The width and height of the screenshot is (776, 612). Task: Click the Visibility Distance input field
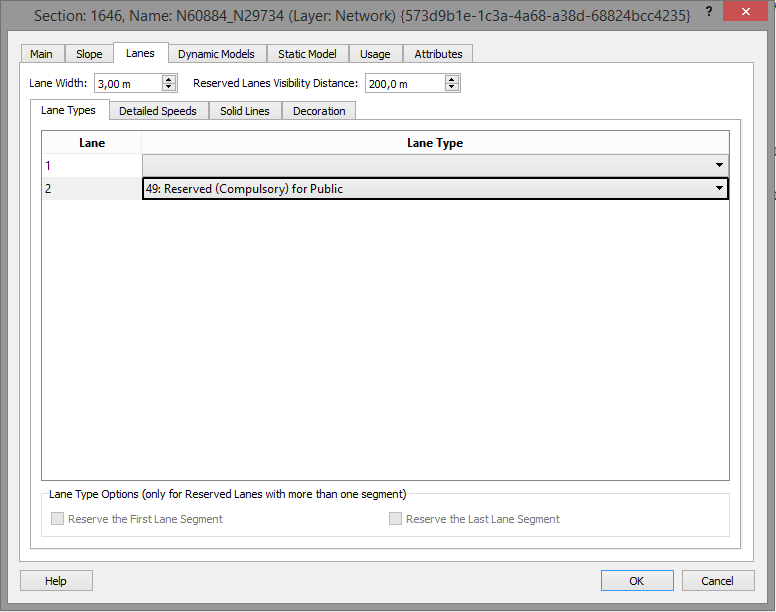pyautogui.click(x=404, y=84)
